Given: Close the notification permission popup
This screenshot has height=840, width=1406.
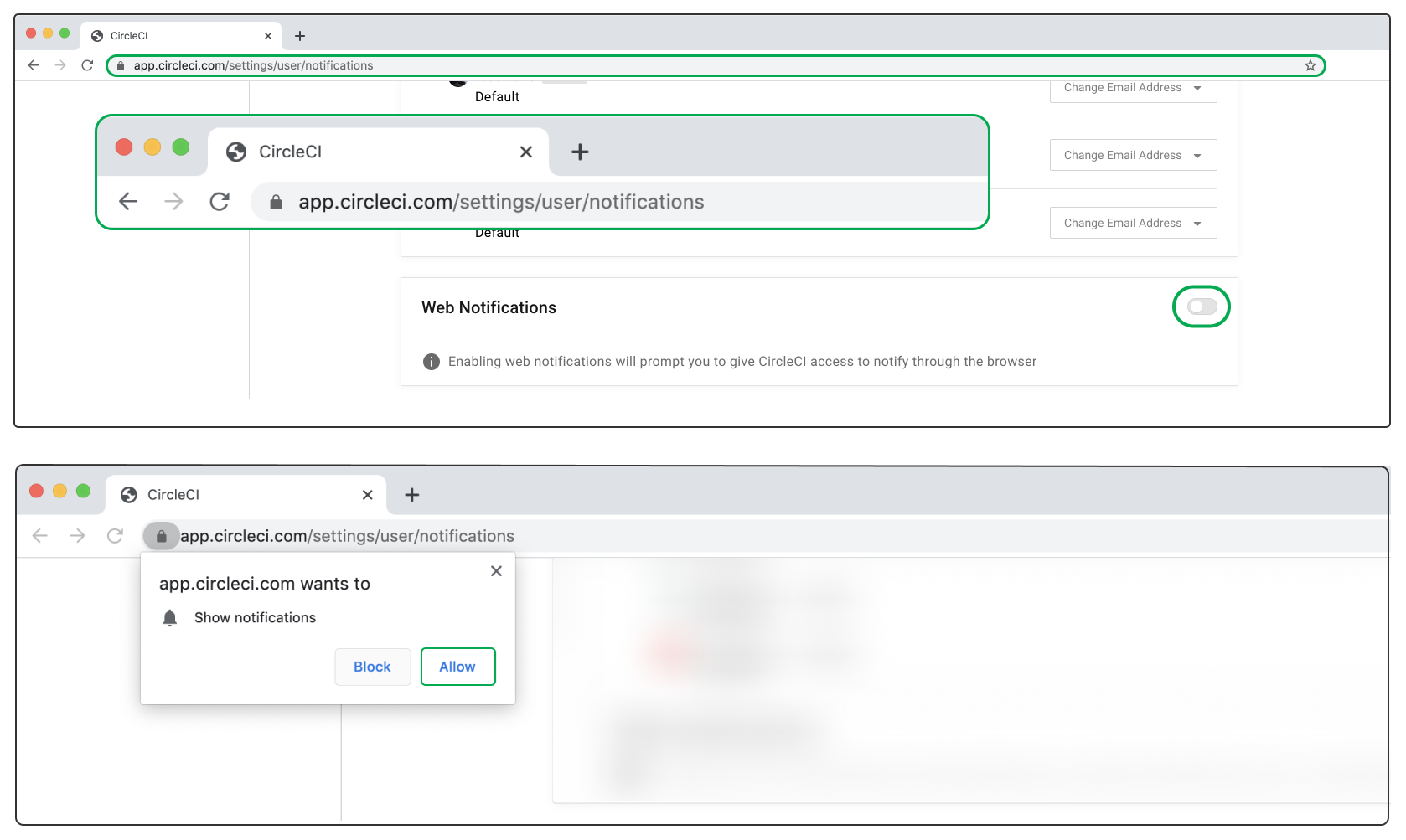Looking at the screenshot, I should click(496, 571).
